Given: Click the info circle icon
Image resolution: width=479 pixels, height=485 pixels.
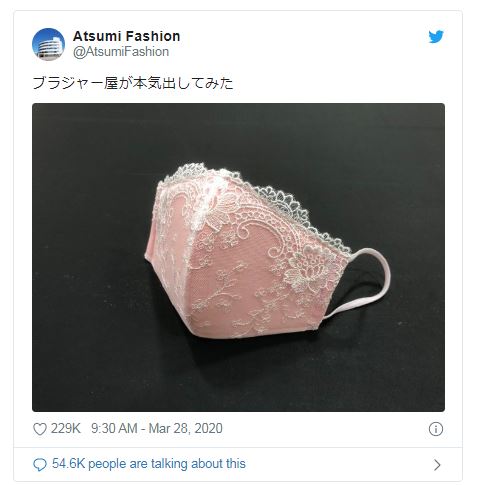Looking at the screenshot, I should 436,429.
